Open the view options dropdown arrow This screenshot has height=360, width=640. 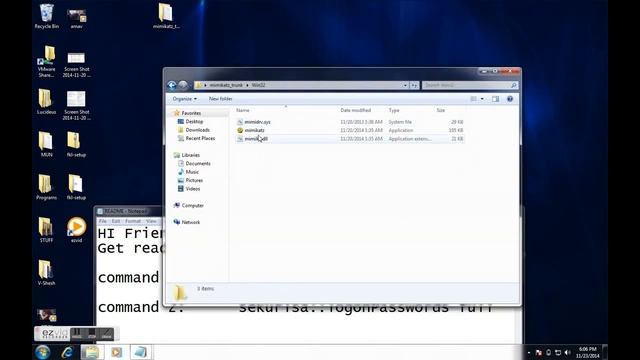[482, 99]
